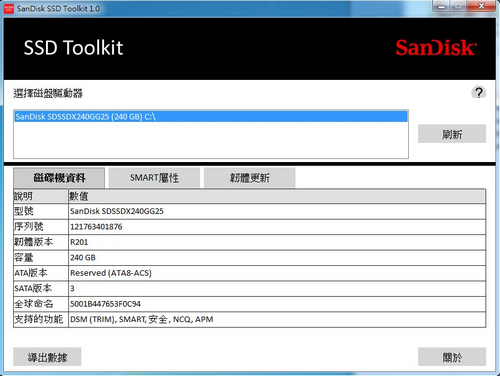This screenshot has height=376, width=500.
Task: Select the serial number 121763401876
Action: tap(277, 227)
